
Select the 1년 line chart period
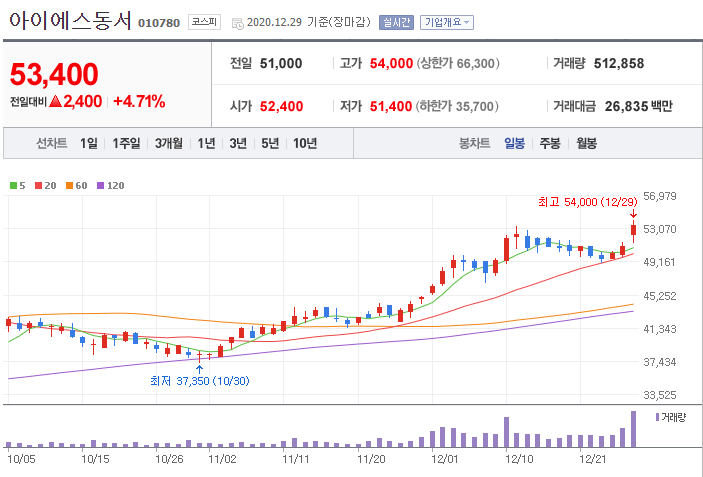pos(206,143)
